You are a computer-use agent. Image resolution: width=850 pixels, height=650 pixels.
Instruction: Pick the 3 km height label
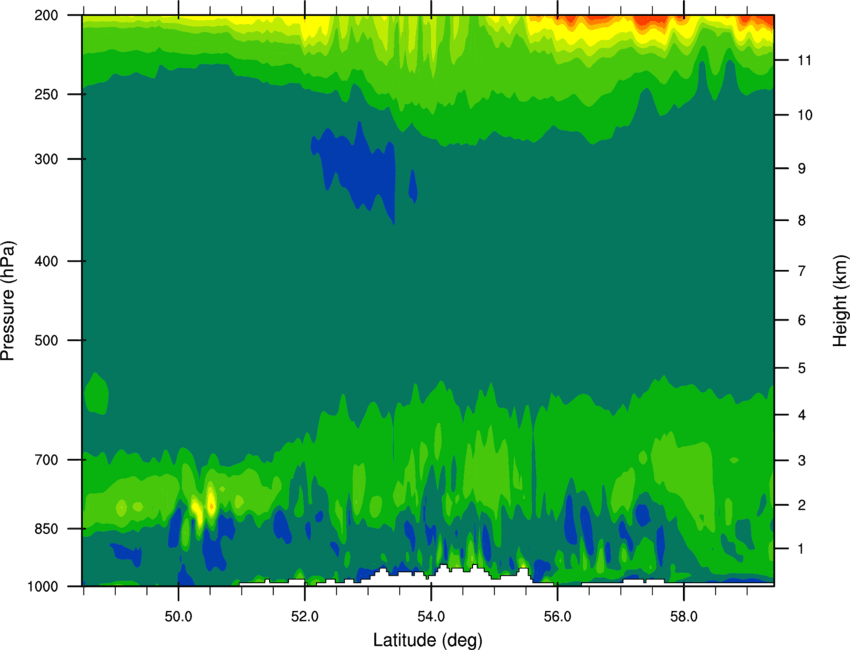(x=802, y=461)
